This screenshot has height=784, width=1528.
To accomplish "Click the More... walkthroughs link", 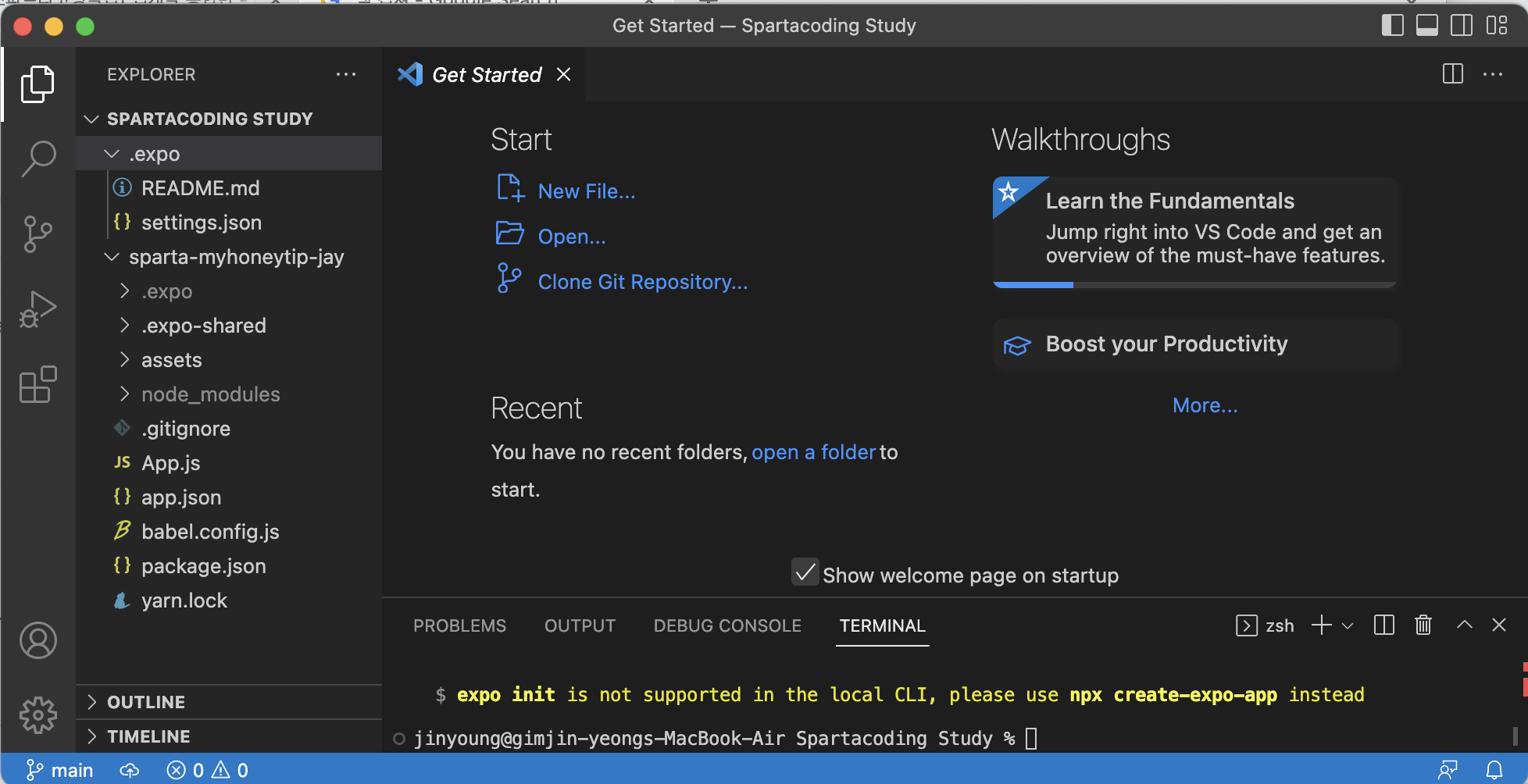I will pyautogui.click(x=1205, y=405).
